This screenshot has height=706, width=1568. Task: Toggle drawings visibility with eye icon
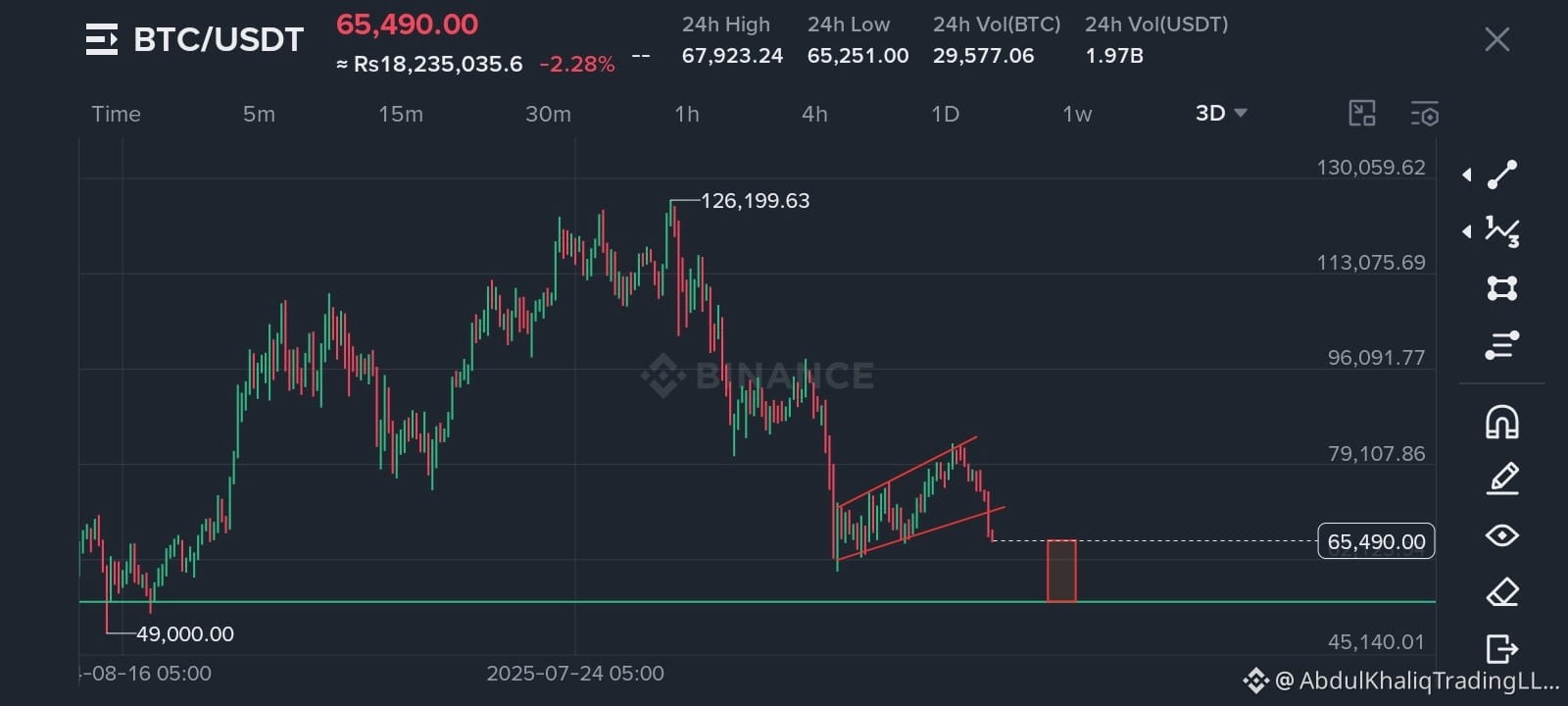click(x=1502, y=535)
